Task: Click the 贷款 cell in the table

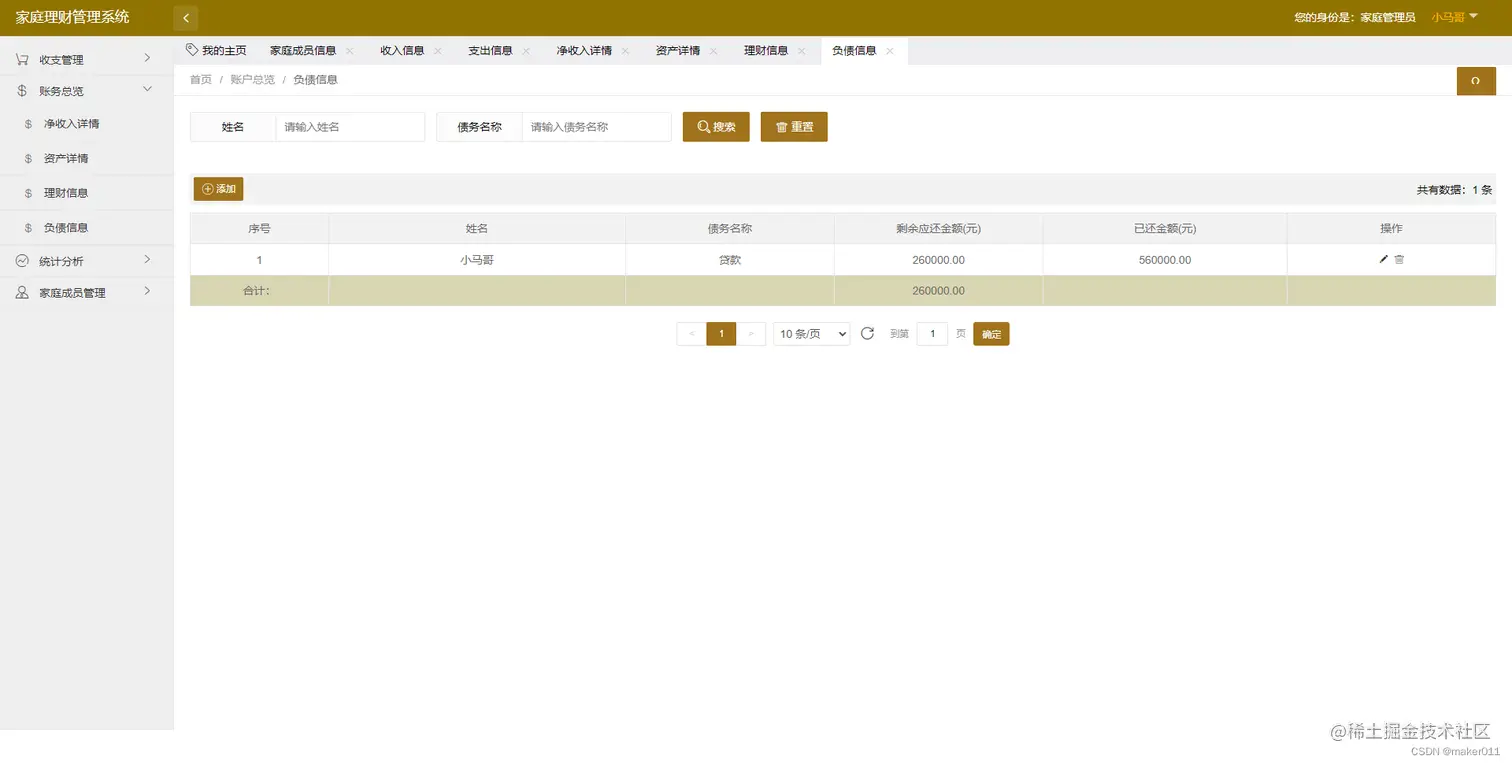Action: pyautogui.click(x=730, y=260)
